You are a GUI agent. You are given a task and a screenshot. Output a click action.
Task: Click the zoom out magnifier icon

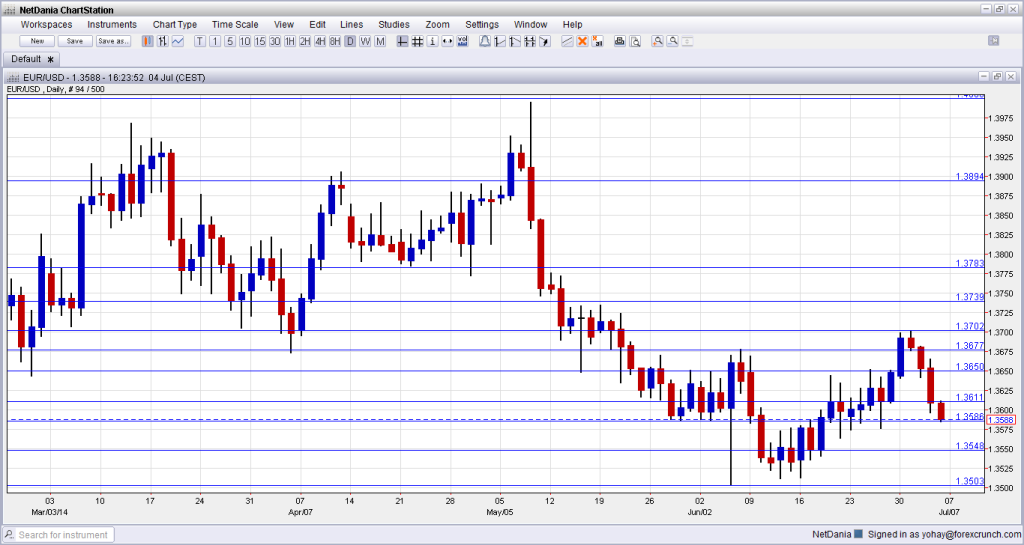point(673,41)
